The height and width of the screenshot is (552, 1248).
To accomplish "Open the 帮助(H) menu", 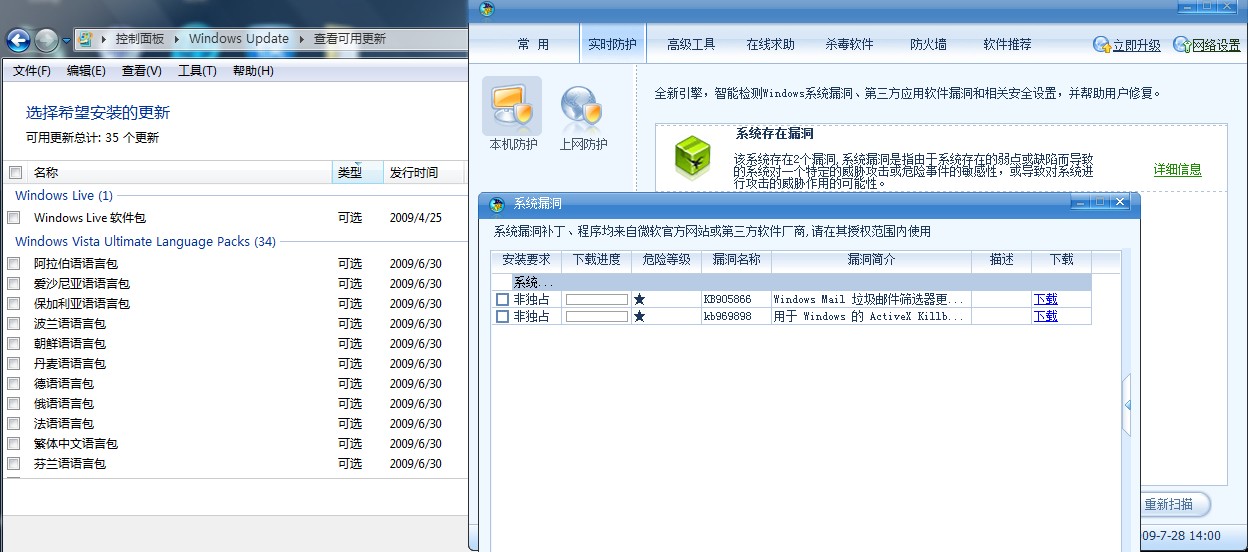I will coord(253,71).
